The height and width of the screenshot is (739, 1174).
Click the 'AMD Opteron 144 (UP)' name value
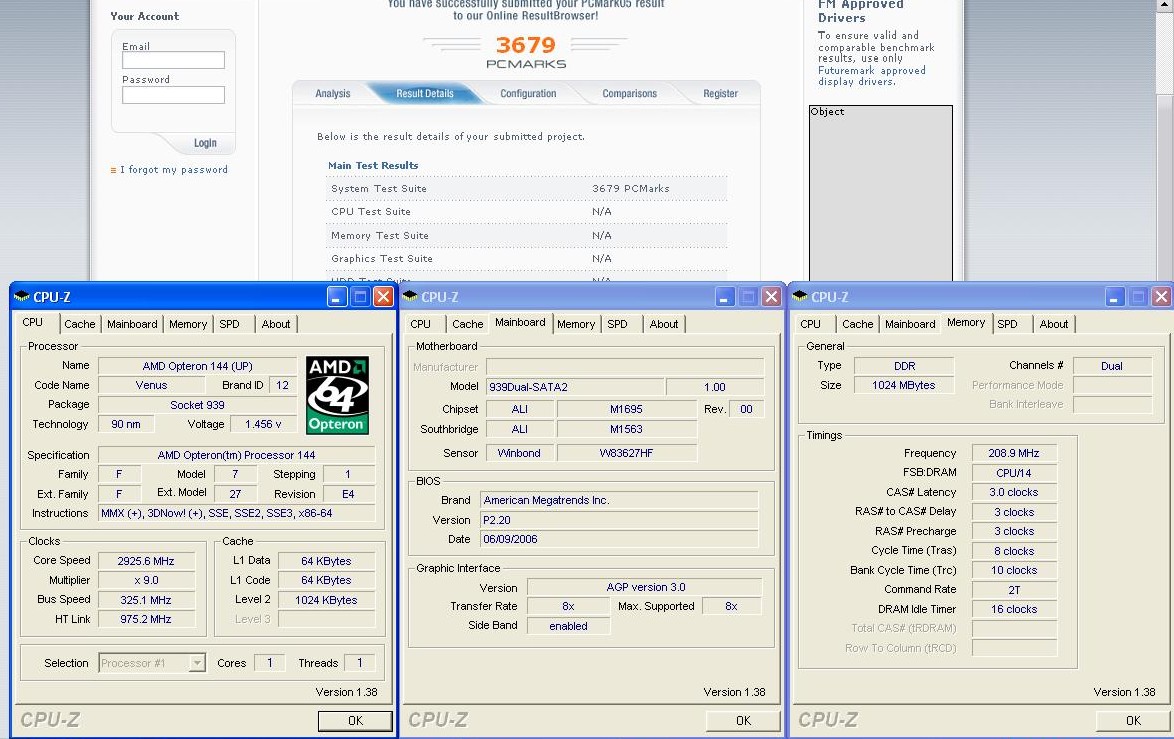198,366
